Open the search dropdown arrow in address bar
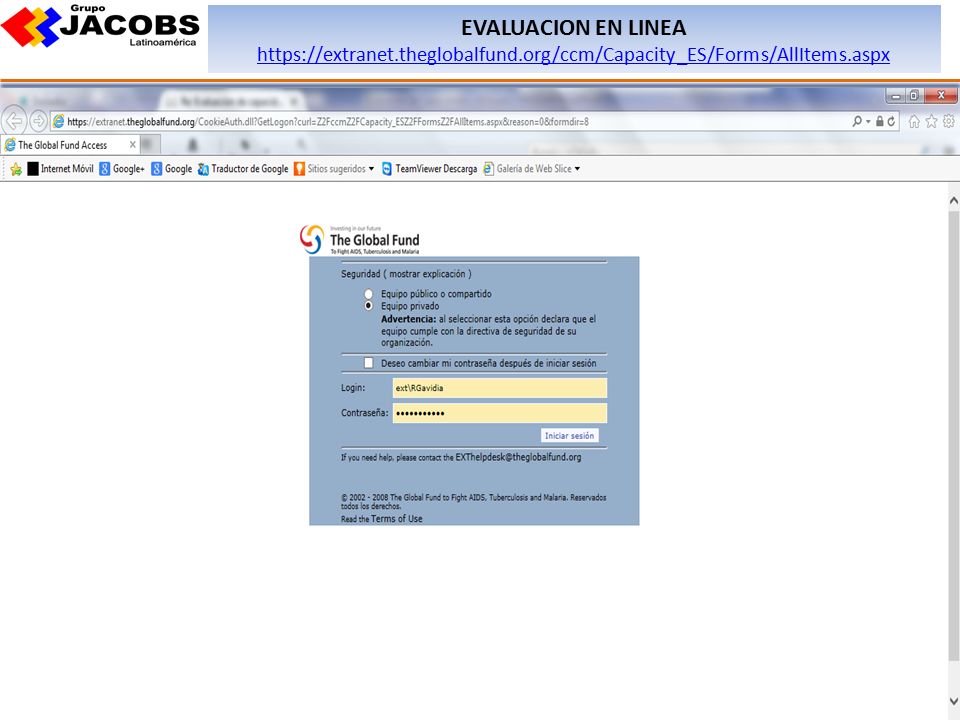Screen dimensions: 960x720 868,121
